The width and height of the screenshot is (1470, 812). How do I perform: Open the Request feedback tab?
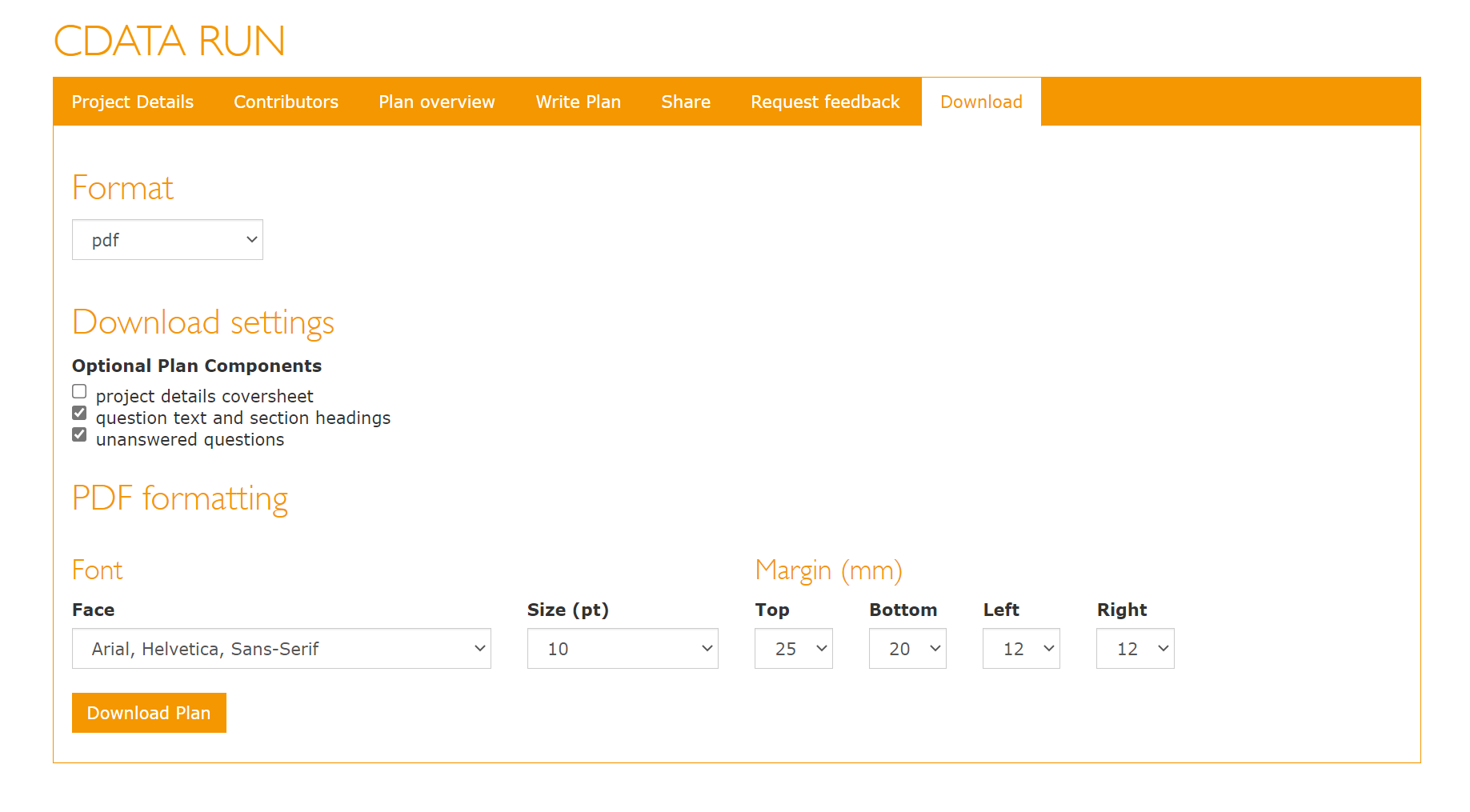(x=825, y=102)
